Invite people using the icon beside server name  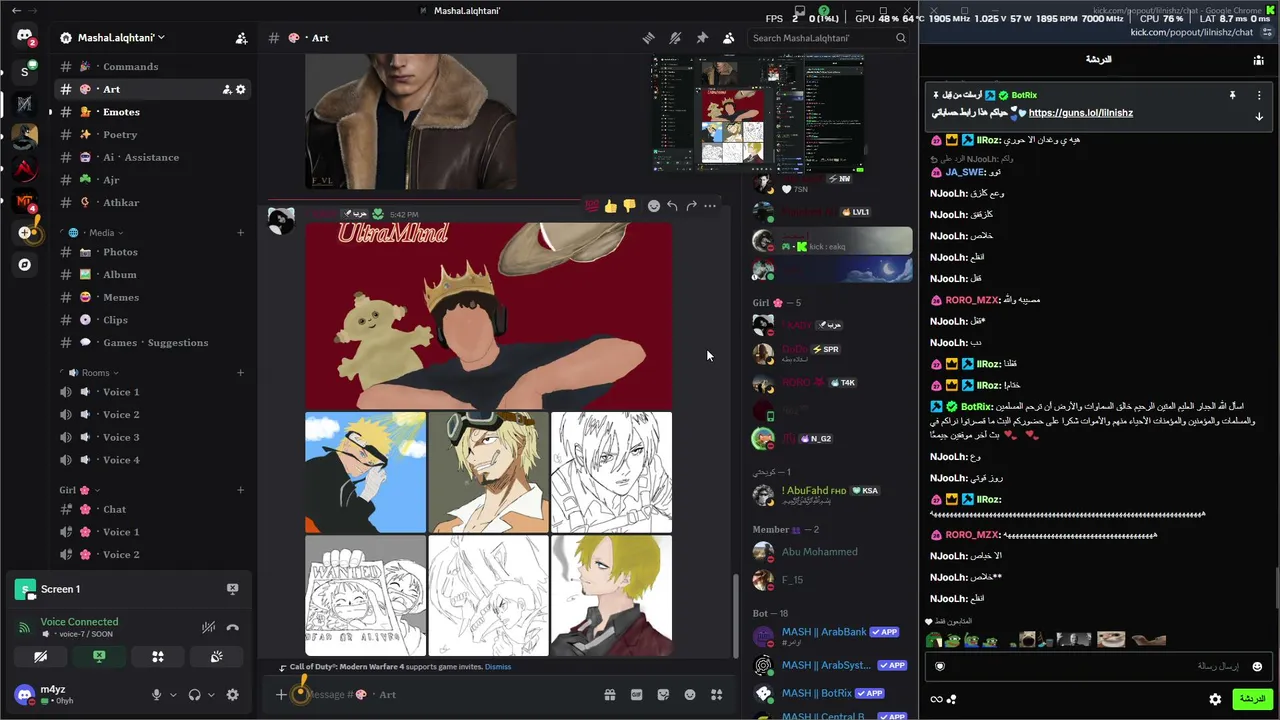241,38
